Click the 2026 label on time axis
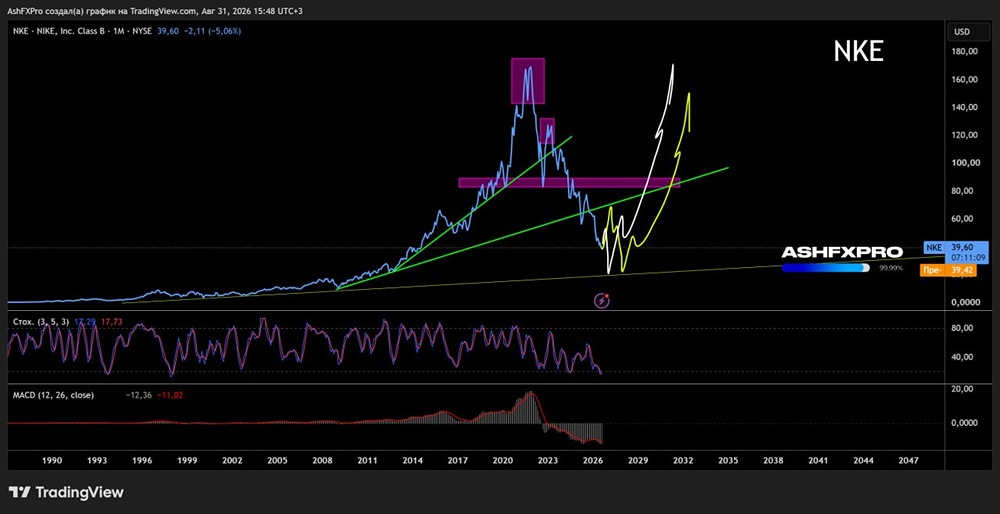The height and width of the screenshot is (514, 1000). [x=593, y=460]
